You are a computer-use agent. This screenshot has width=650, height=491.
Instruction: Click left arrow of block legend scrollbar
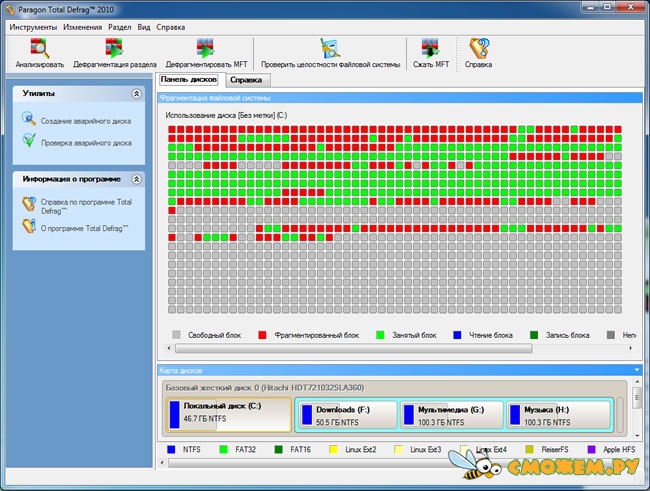[169, 348]
